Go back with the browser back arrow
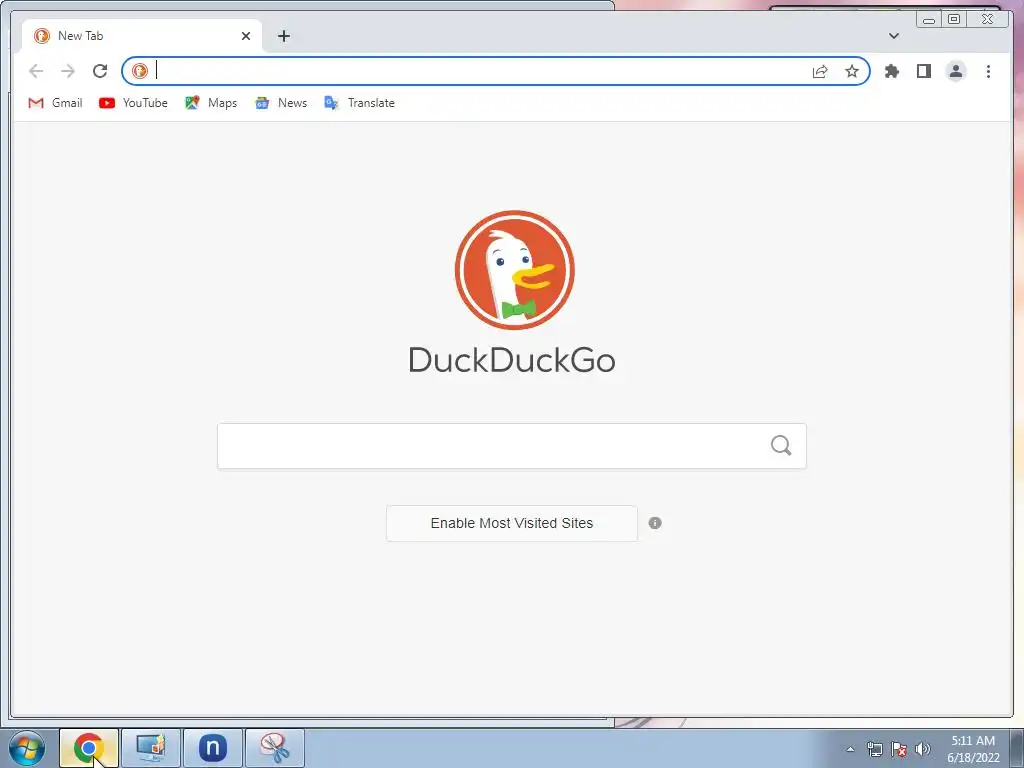This screenshot has width=1024, height=768. [36, 71]
